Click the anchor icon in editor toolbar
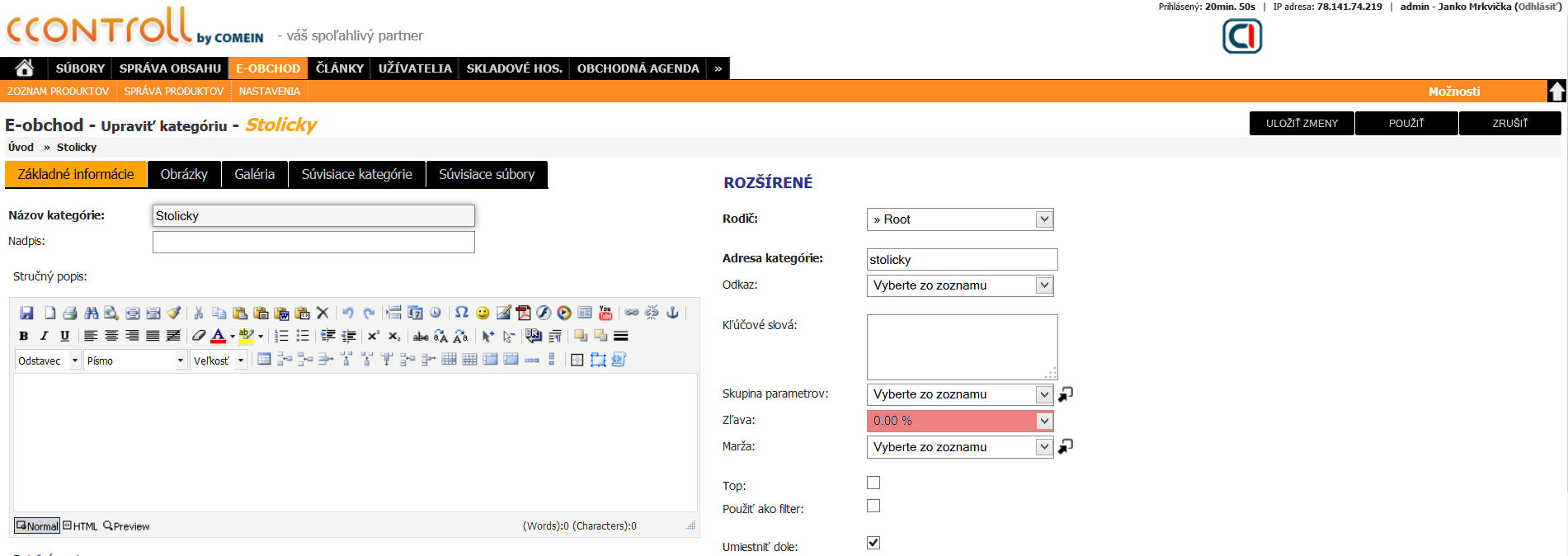1568x556 pixels. coord(672,313)
